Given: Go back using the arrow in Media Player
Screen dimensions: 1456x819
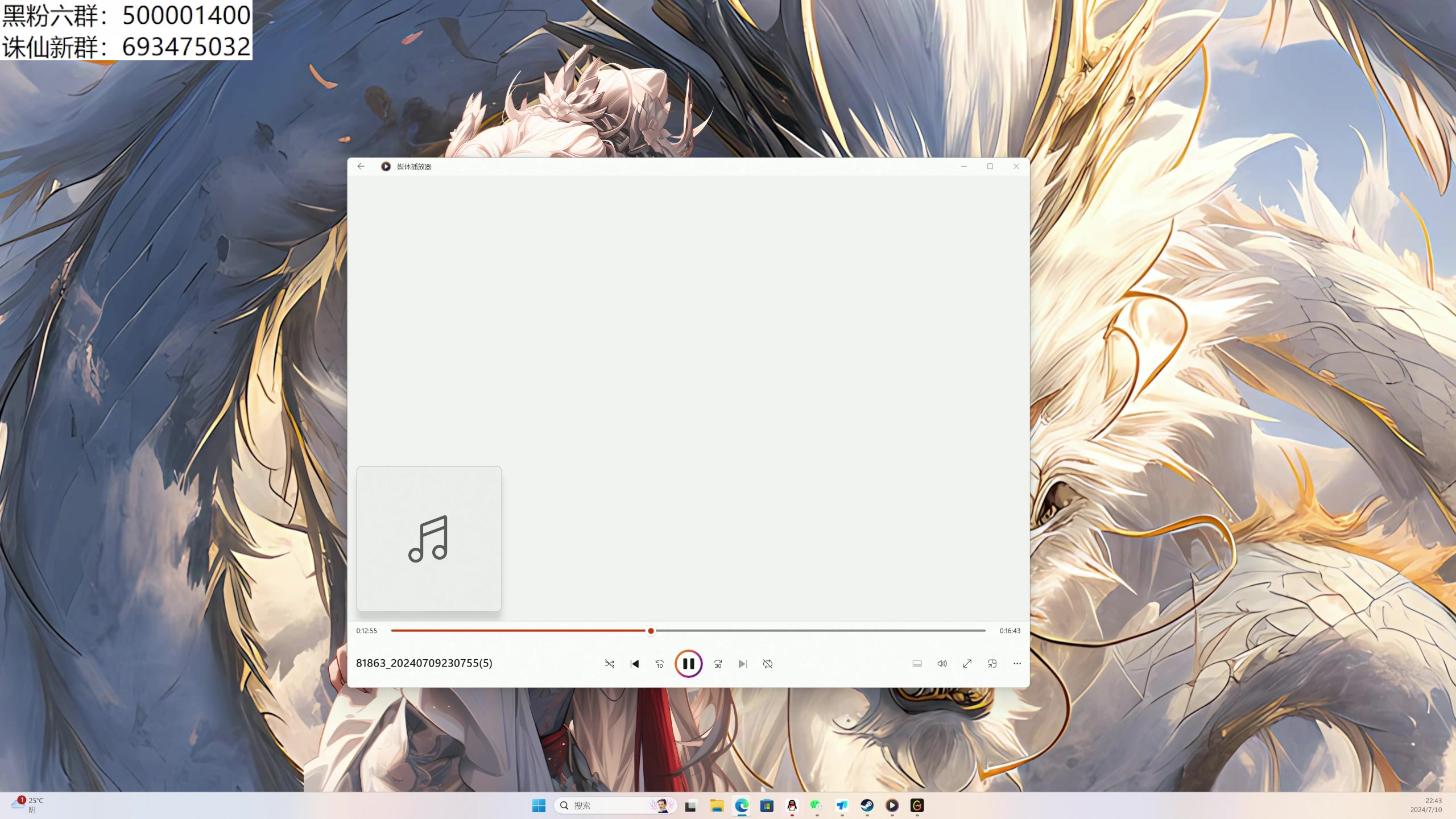Looking at the screenshot, I should 361,166.
